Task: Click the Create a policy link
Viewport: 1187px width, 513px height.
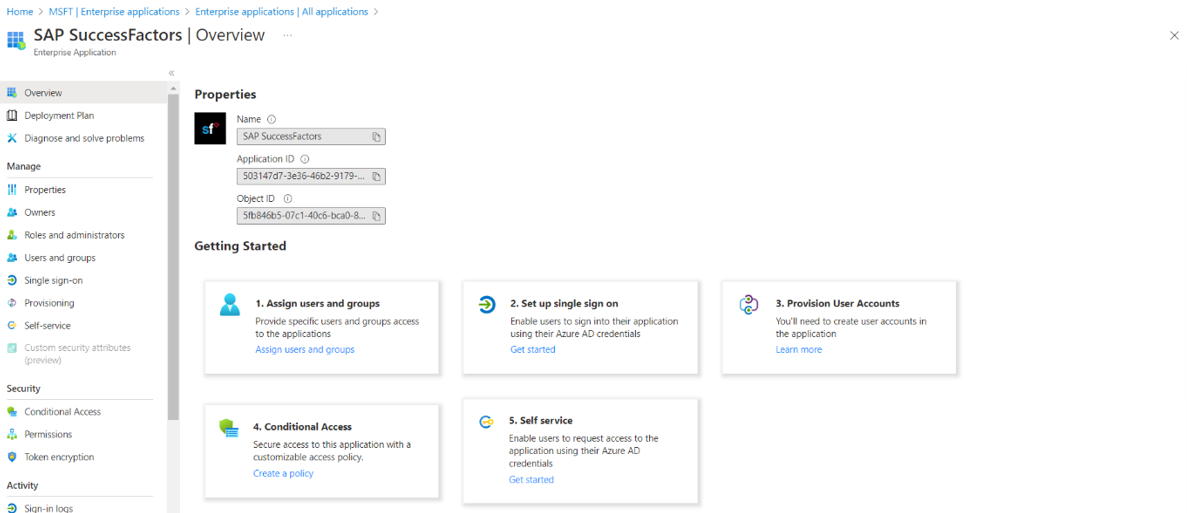Action: [x=283, y=474]
